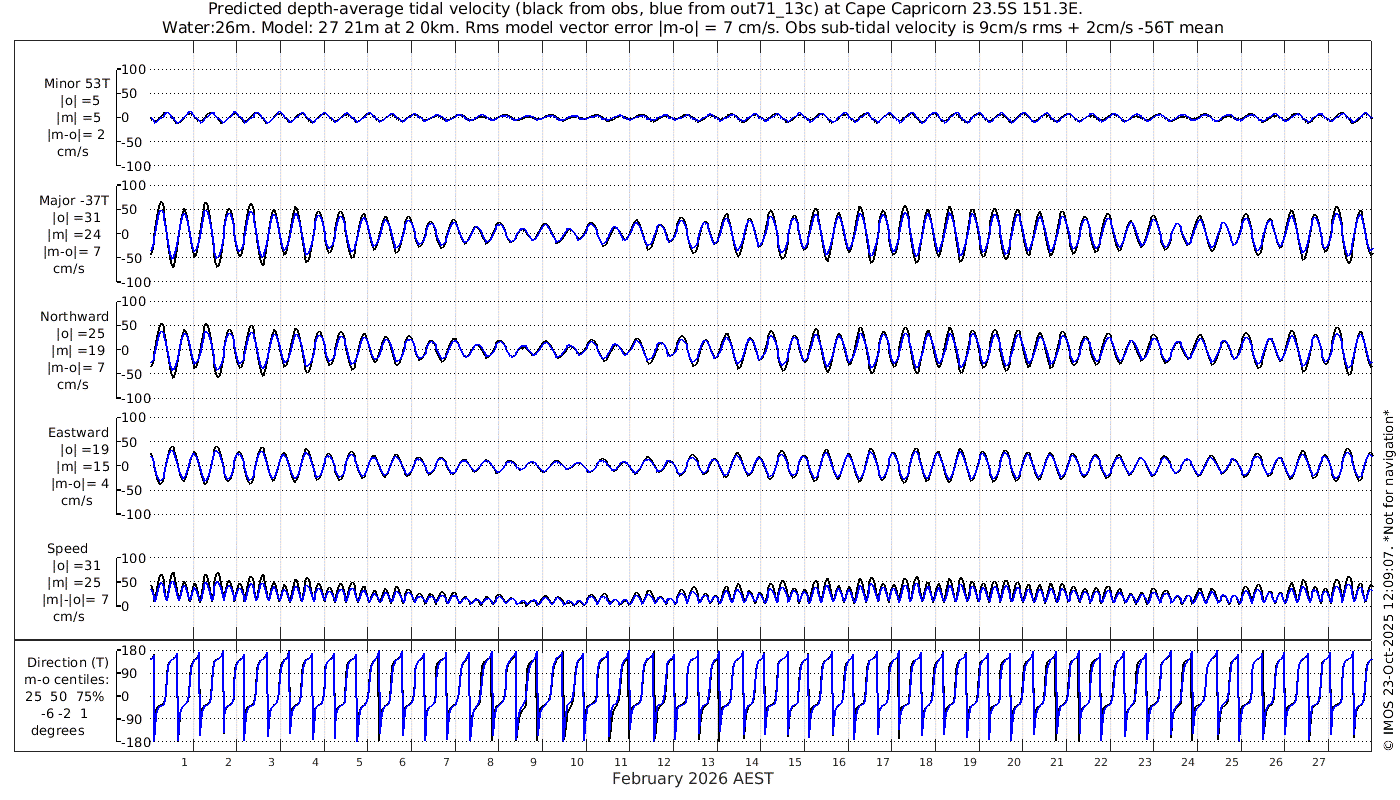
Task: Click day "17" on the x-axis
Action: point(882,762)
